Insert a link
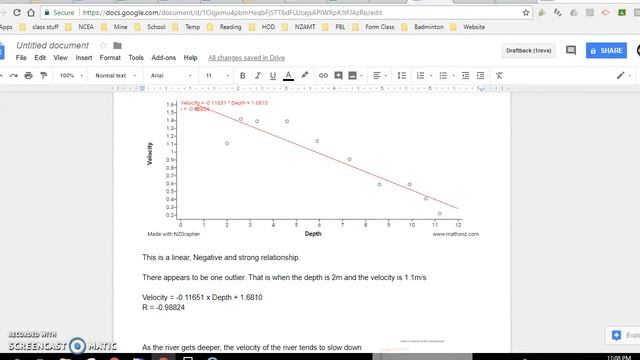The width and height of the screenshot is (640, 360). (x=323, y=76)
